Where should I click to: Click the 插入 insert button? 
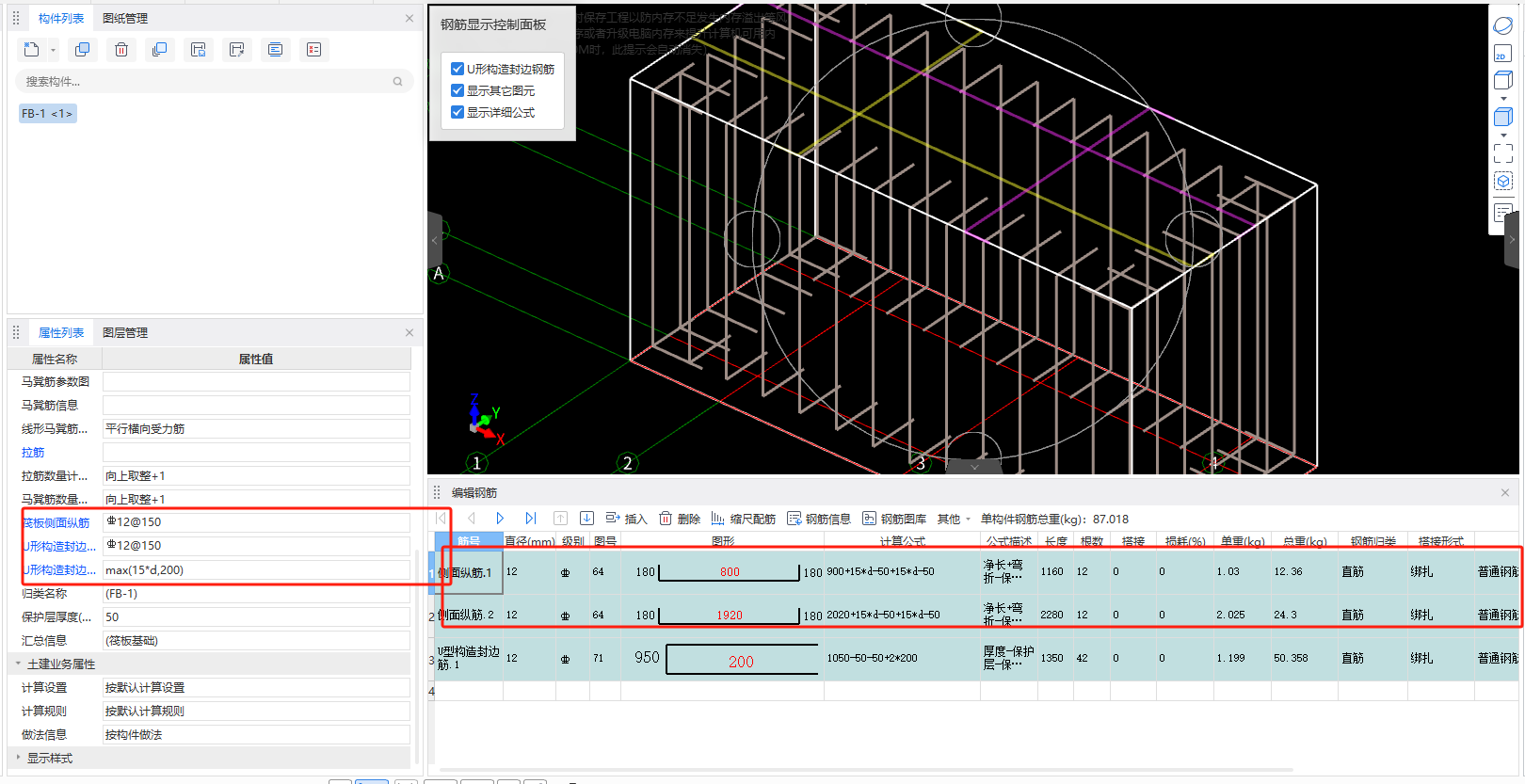(x=626, y=519)
